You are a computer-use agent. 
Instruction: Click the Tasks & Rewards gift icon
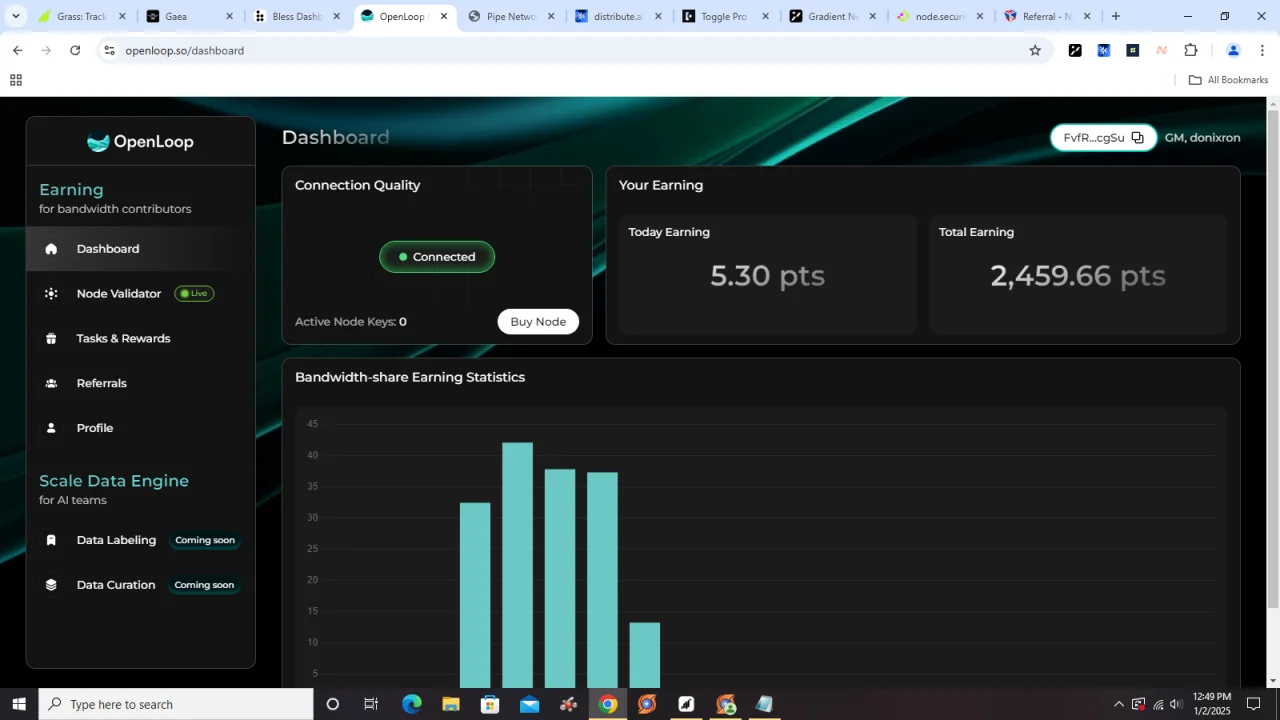51,338
